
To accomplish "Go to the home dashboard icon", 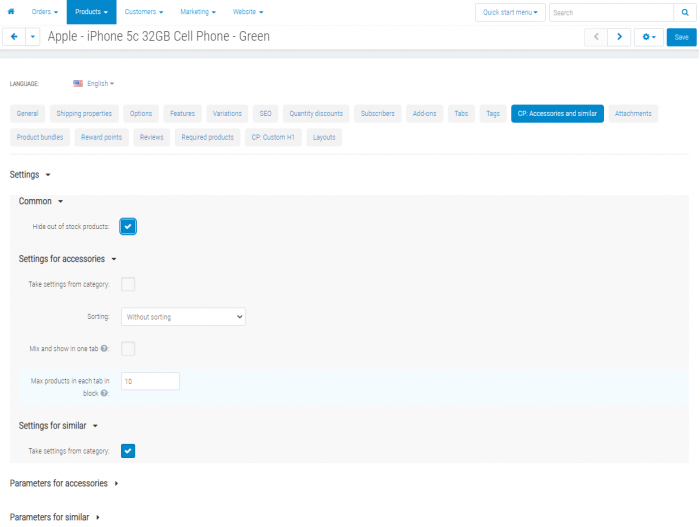I will [11, 12].
